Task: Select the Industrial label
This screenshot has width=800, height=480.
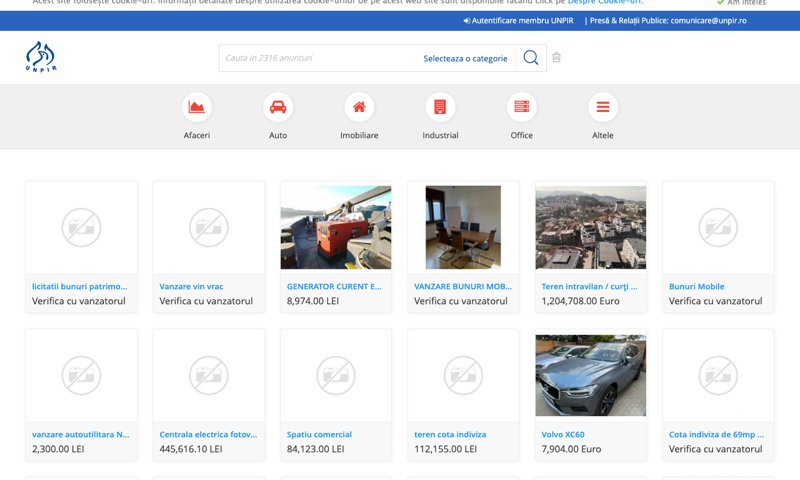Action: [x=440, y=135]
